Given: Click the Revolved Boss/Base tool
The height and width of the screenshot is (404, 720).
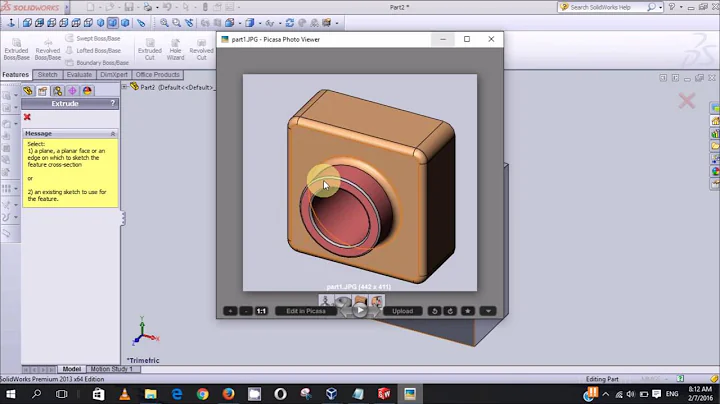Looking at the screenshot, I should click(x=48, y=50).
